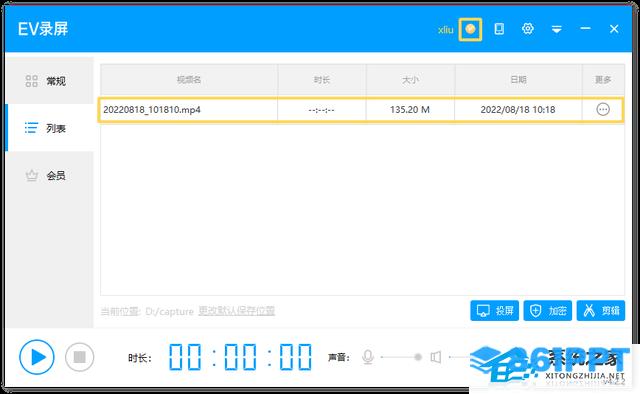Click the xliu username
The image size is (640, 394).
point(445,30)
